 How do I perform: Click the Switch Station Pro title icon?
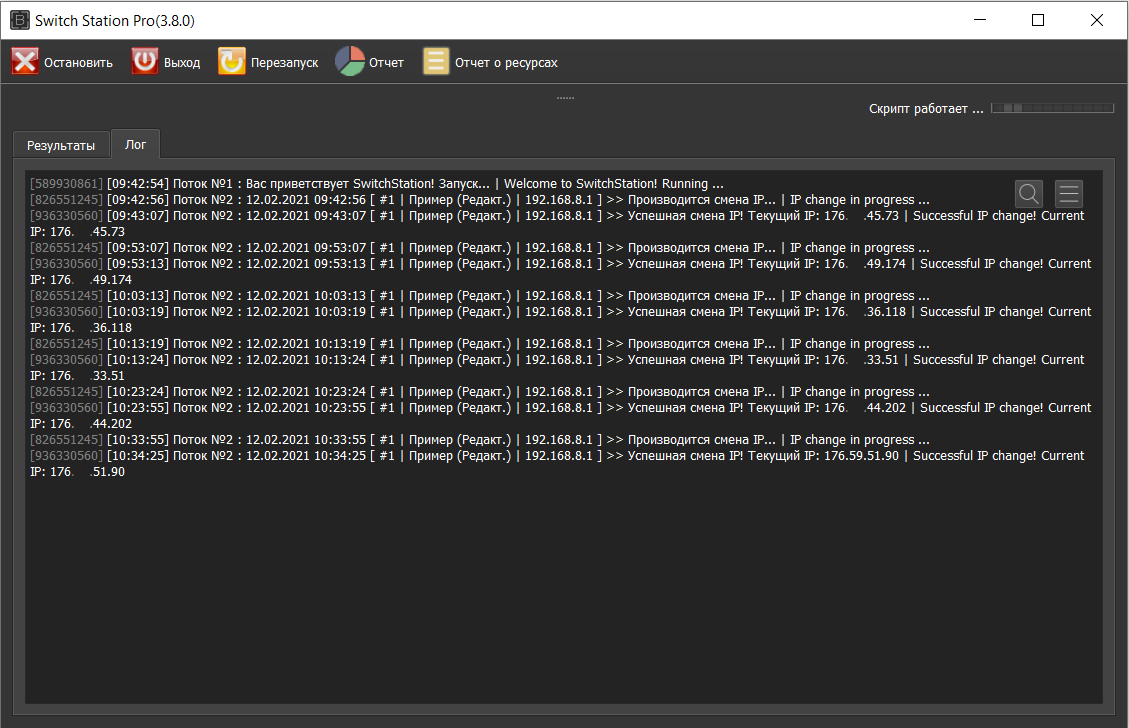[x=19, y=20]
